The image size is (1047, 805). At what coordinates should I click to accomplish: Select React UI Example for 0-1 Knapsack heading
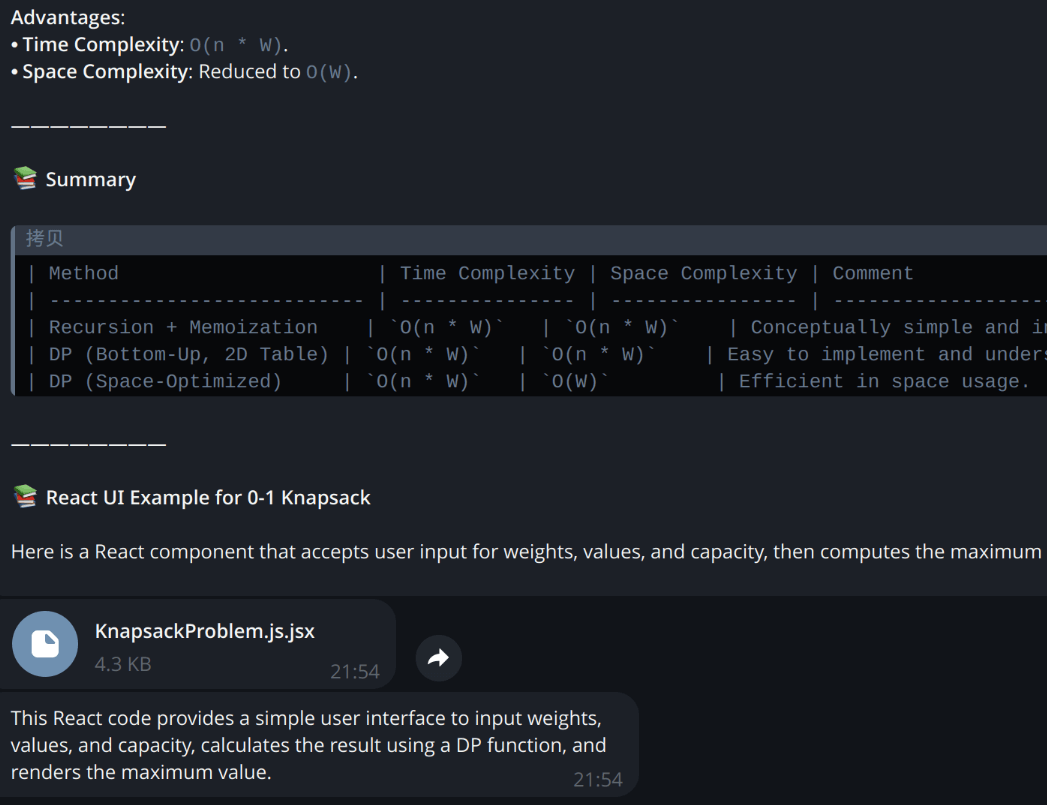coord(208,498)
